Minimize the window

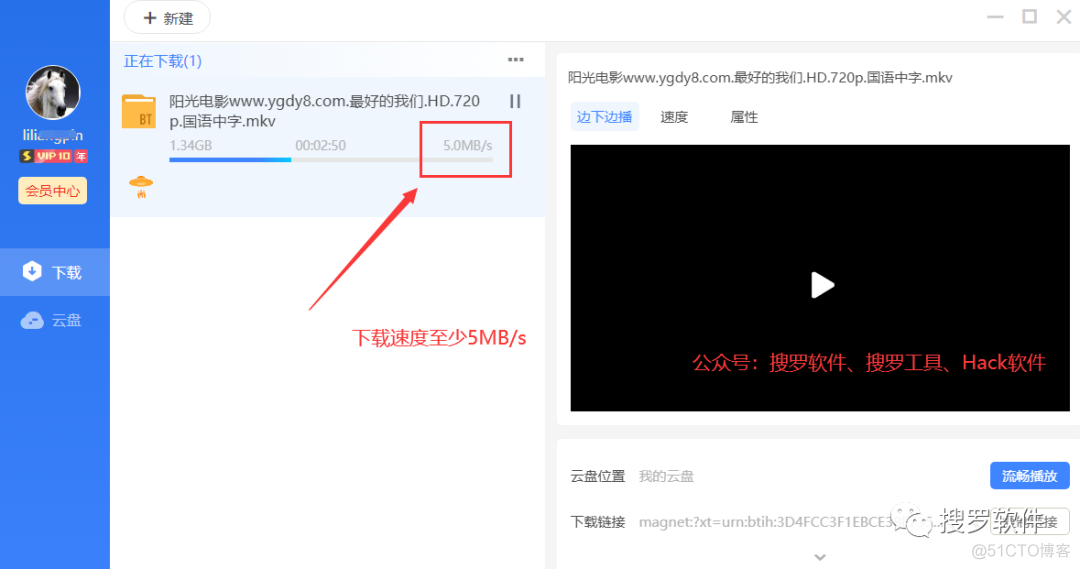995,17
